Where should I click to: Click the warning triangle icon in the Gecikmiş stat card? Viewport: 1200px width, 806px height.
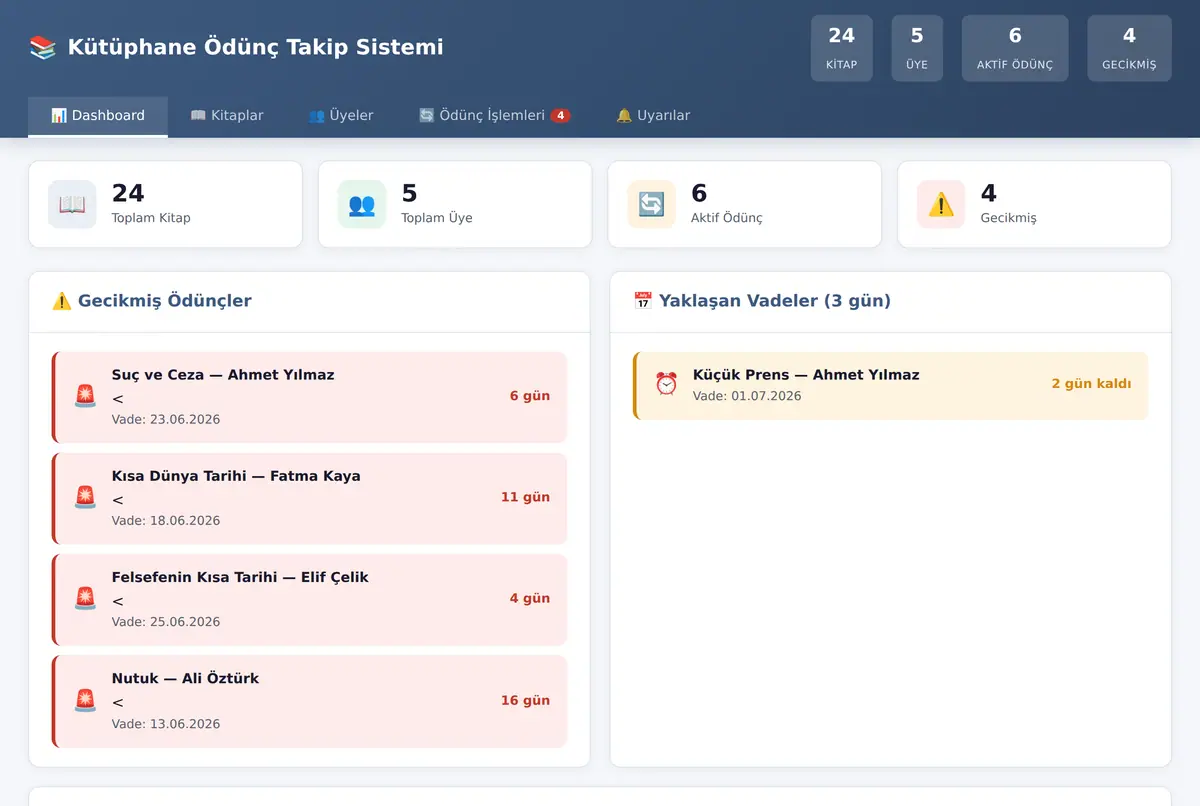click(x=941, y=204)
